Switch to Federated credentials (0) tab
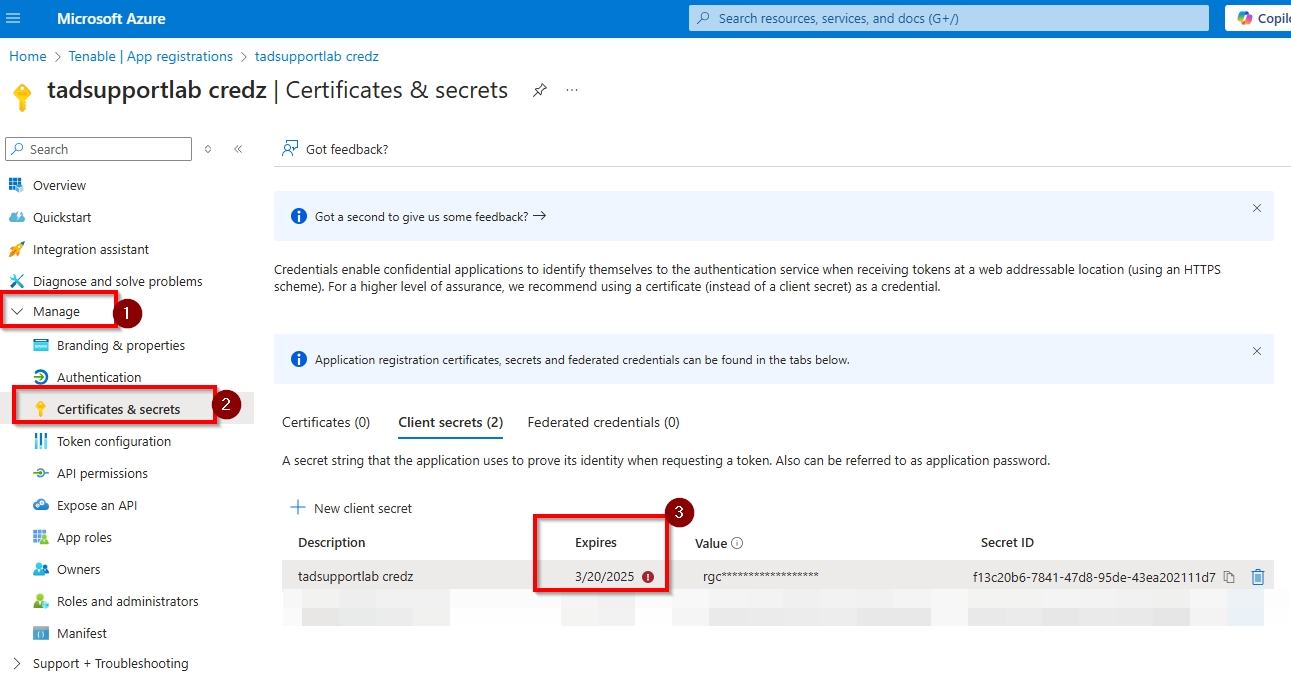This screenshot has height=691, width=1291. pyautogui.click(x=603, y=422)
